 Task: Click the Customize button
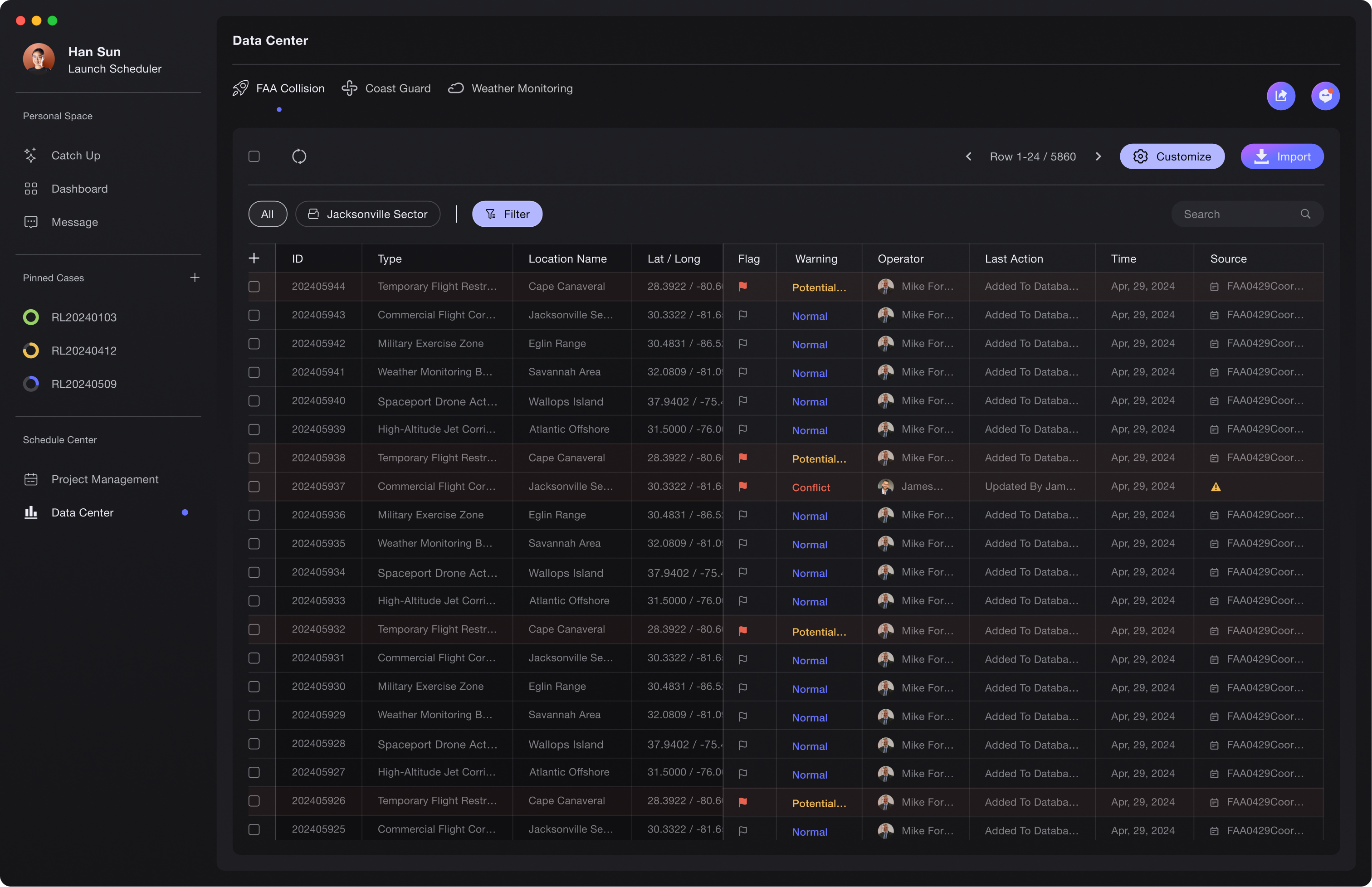1172,156
